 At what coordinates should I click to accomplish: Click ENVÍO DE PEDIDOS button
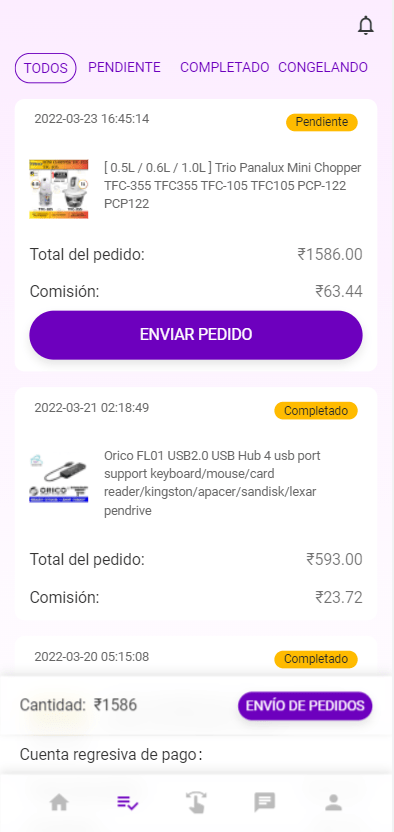click(305, 706)
